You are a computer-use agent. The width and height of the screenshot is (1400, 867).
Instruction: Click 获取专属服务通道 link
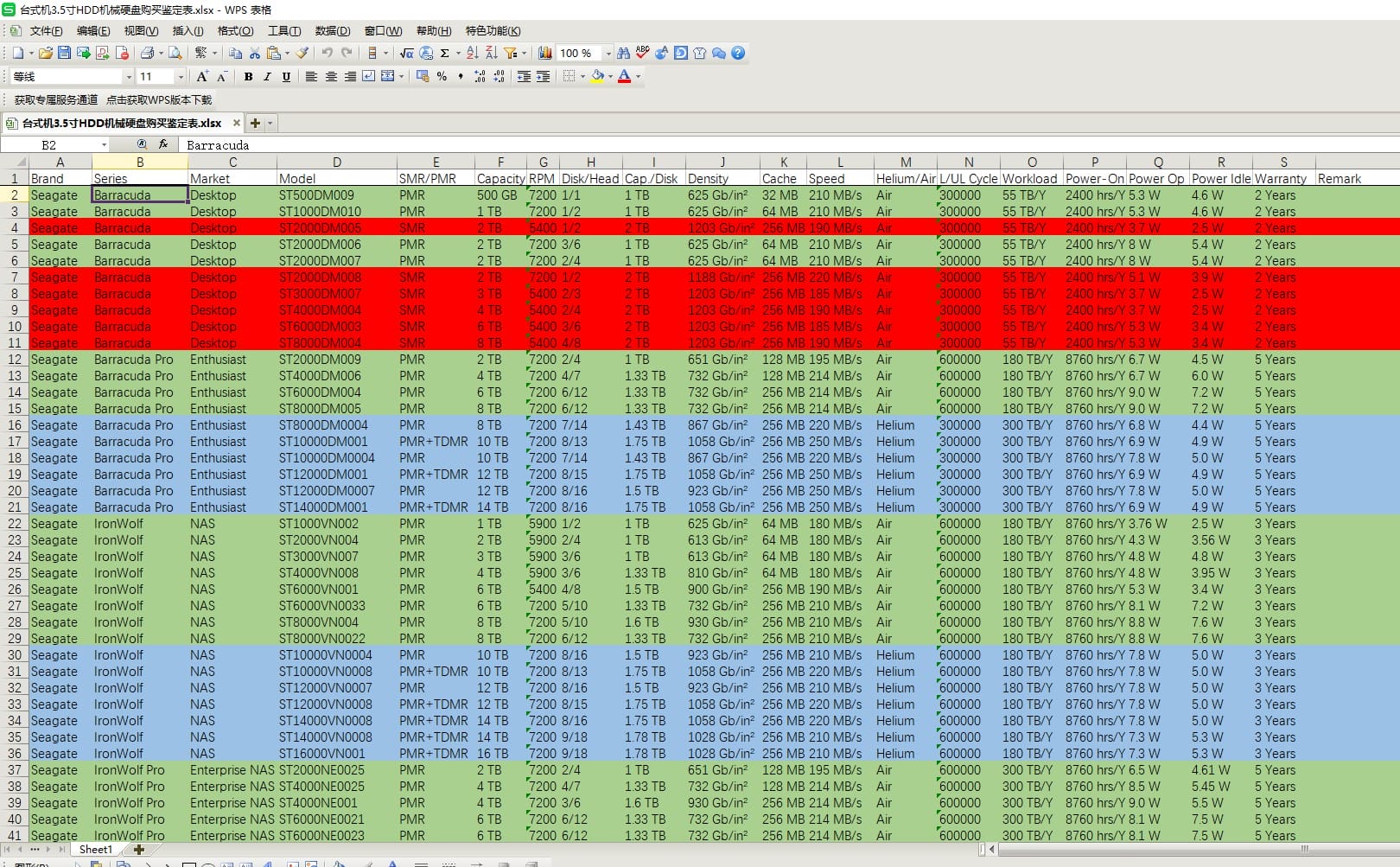(56, 99)
